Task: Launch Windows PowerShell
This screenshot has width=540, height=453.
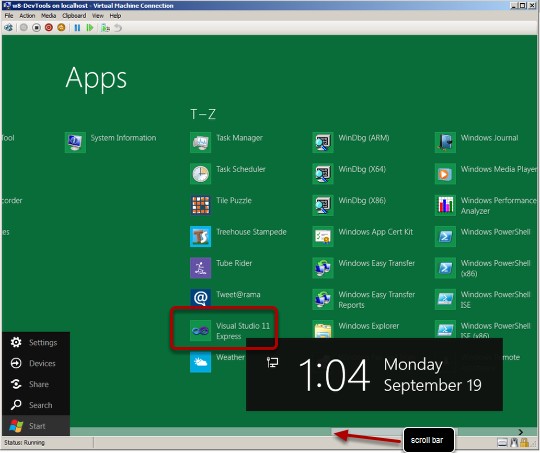Action: [483, 236]
